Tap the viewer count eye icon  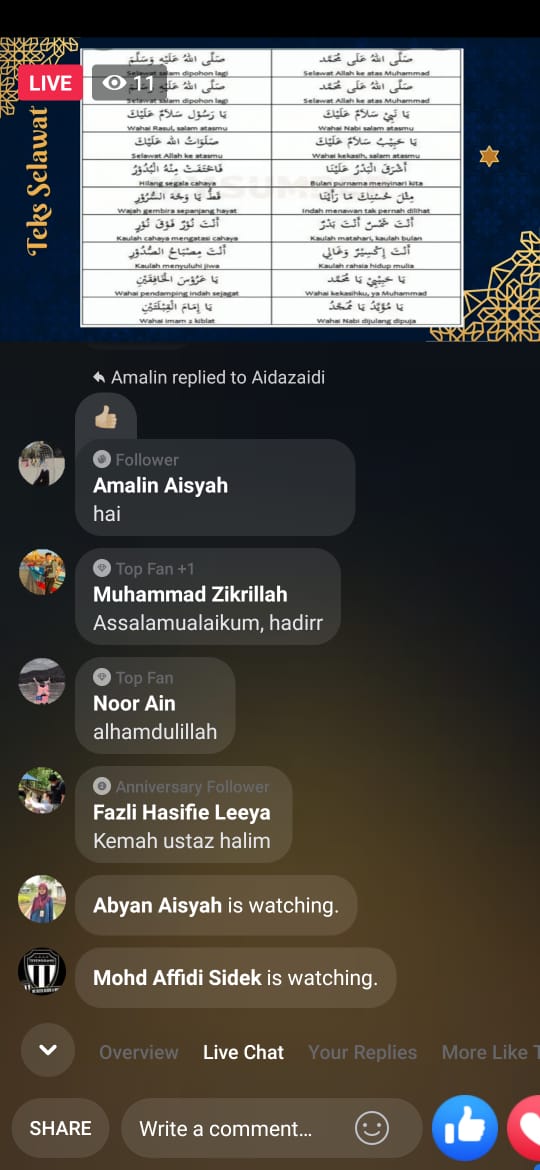point(114,82)
